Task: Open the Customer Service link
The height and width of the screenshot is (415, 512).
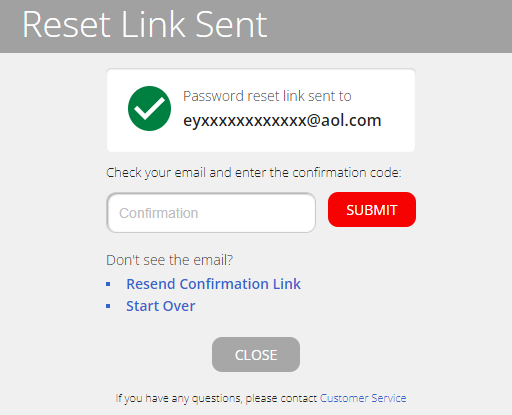Action: click(x=363, y=398)
